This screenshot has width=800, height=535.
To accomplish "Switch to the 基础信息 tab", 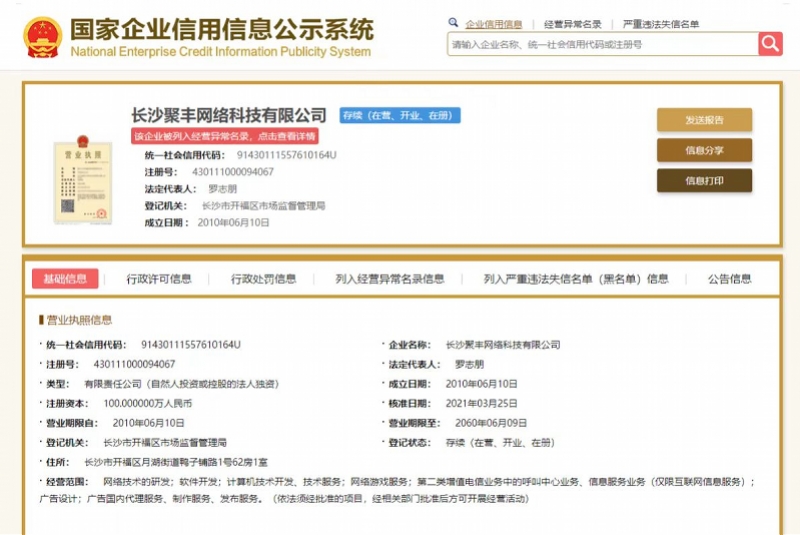I will [65, 278].
